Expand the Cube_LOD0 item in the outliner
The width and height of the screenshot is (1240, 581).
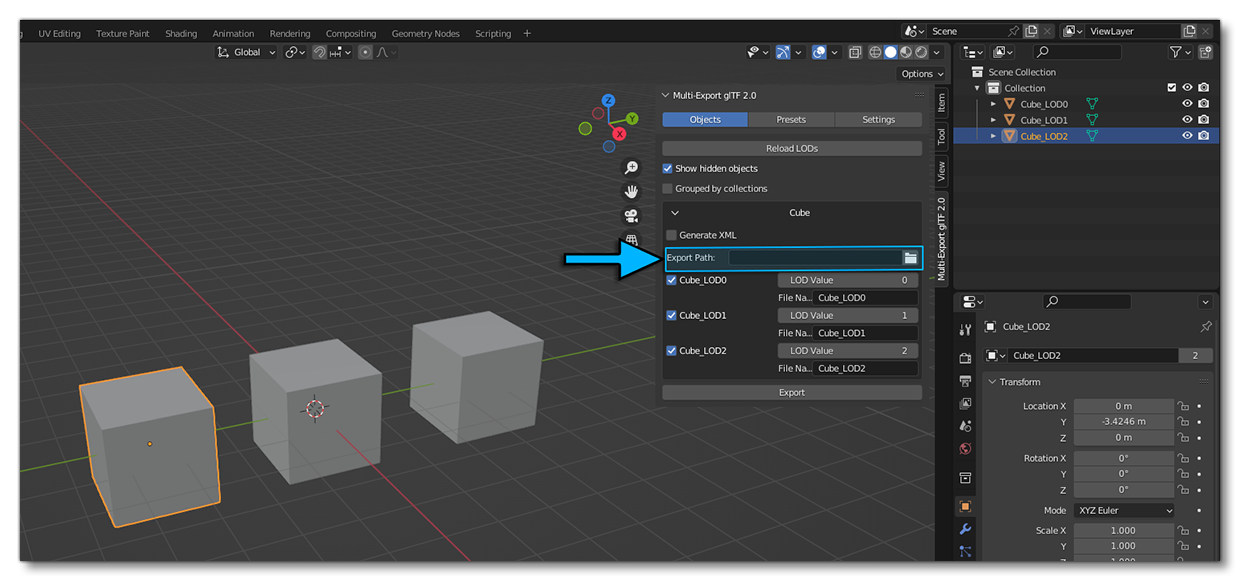tap(993, 104)
